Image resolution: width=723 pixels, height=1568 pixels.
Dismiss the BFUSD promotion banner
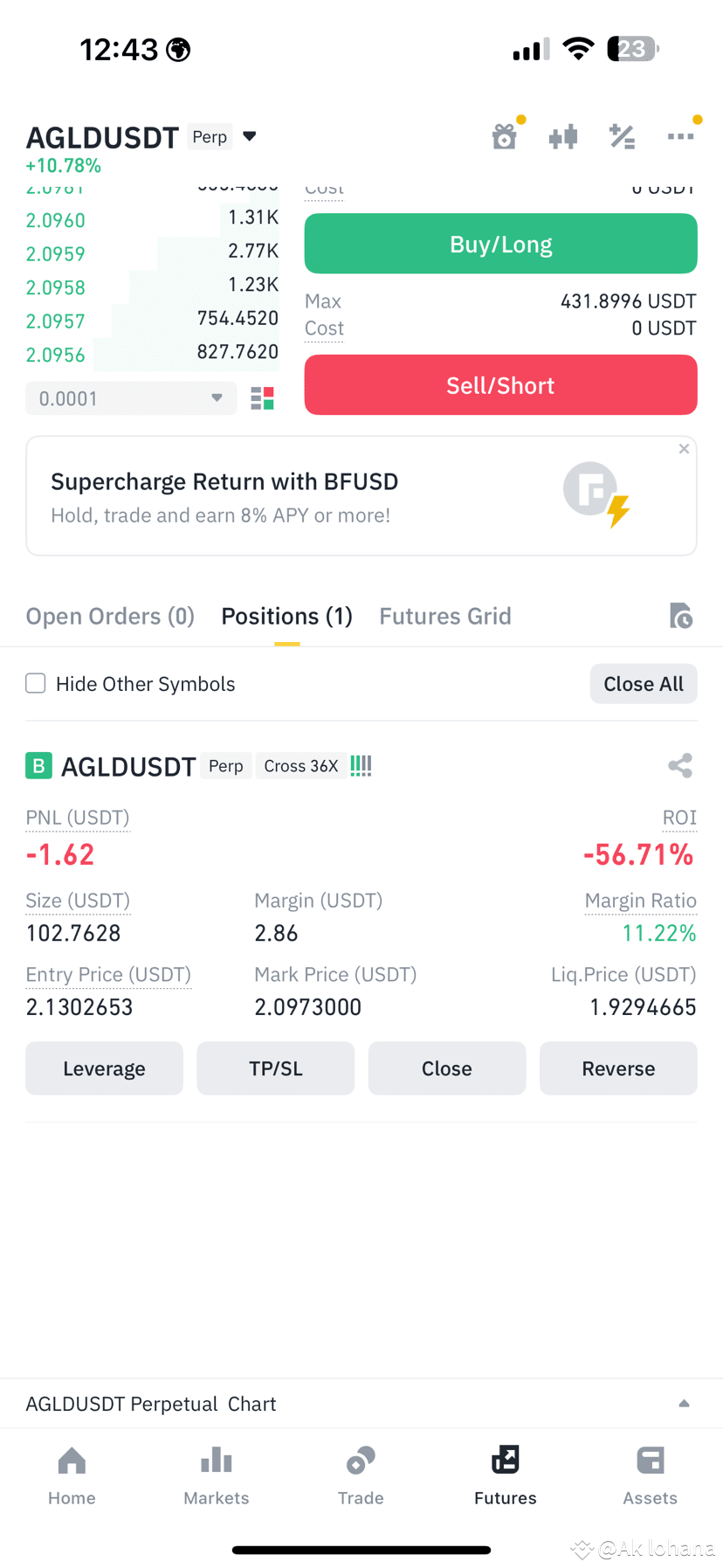point(684,449)
